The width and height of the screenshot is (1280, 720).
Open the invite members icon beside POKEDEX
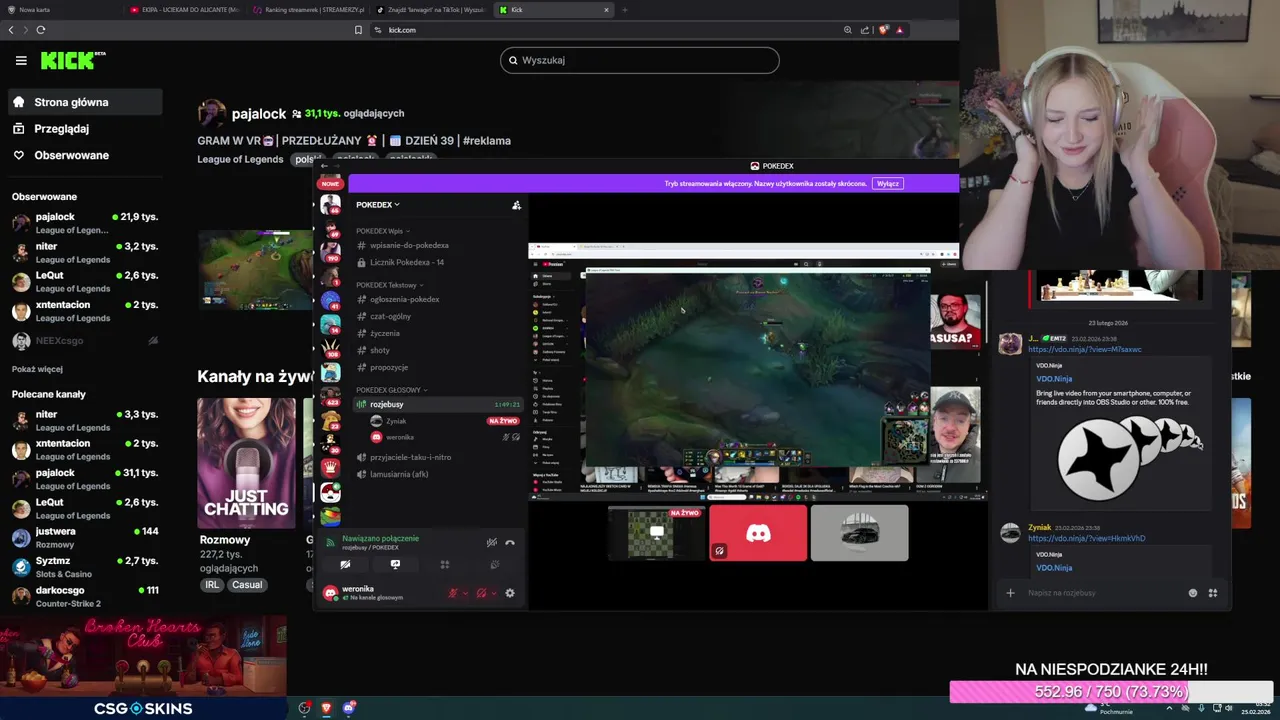[516, 205]
